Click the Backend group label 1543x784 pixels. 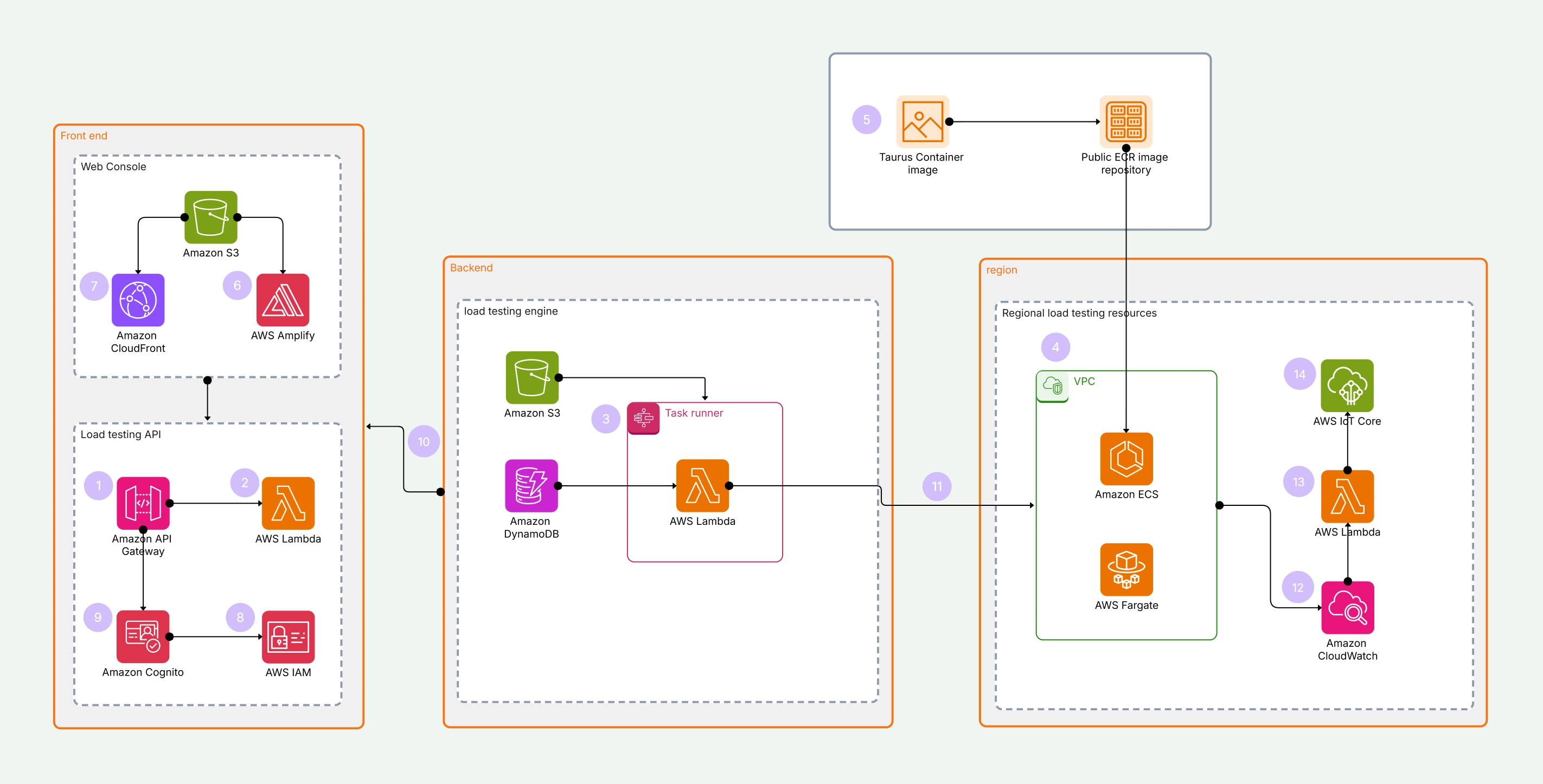tap(471, 268)
